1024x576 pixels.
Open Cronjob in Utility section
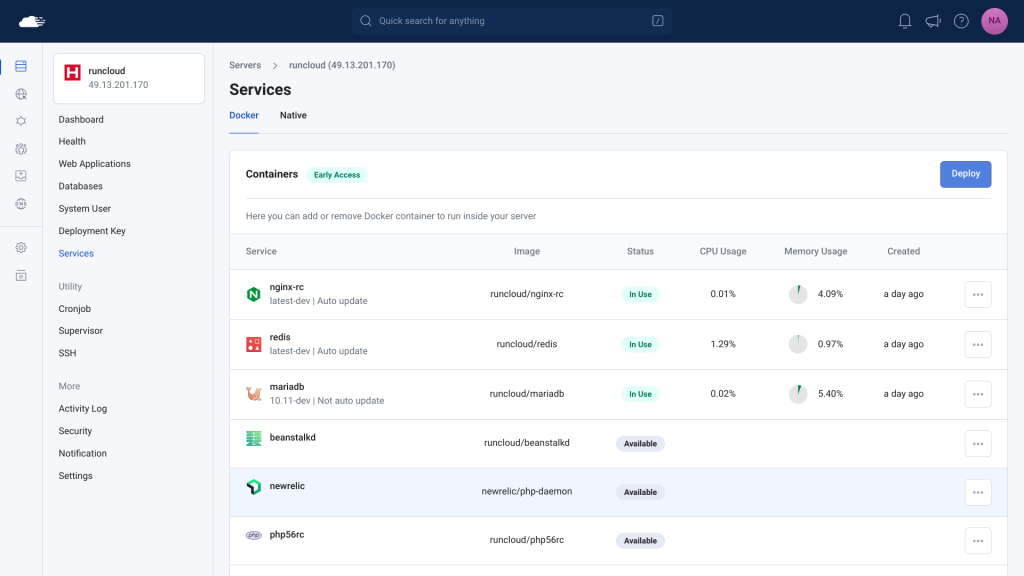[x=74, y=309]
